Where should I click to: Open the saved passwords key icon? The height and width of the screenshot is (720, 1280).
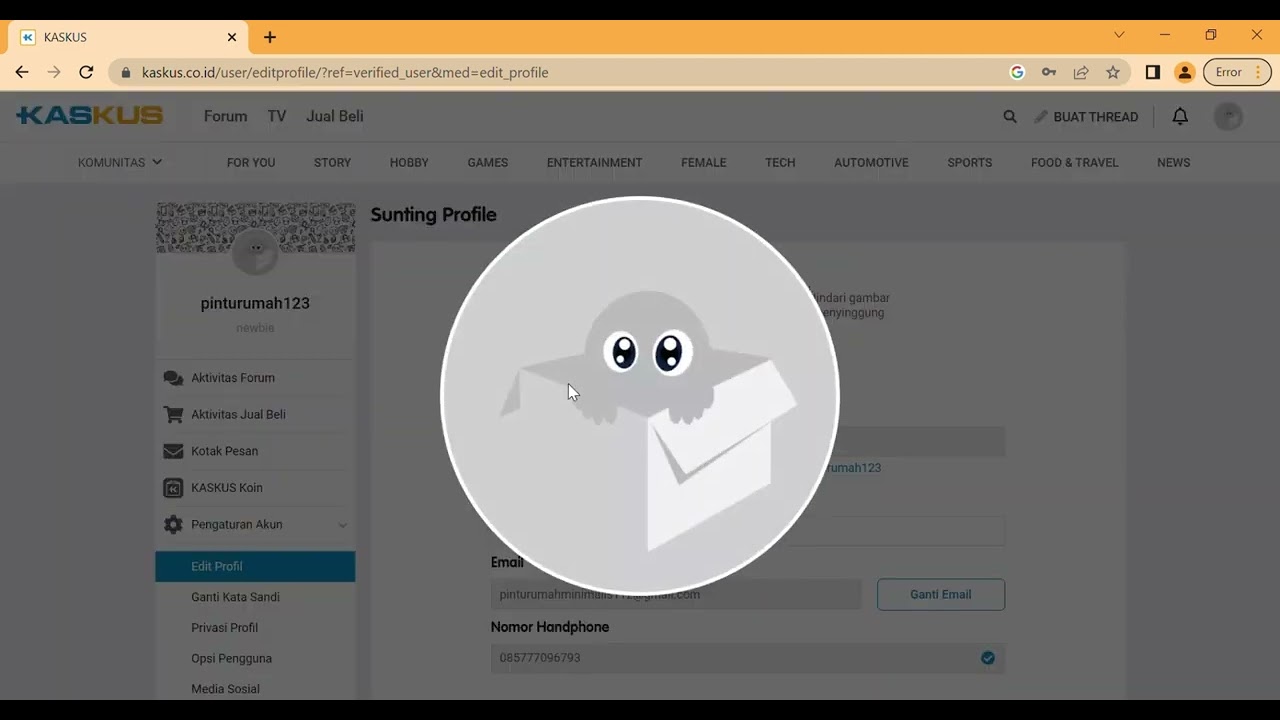pos(1049,72)
